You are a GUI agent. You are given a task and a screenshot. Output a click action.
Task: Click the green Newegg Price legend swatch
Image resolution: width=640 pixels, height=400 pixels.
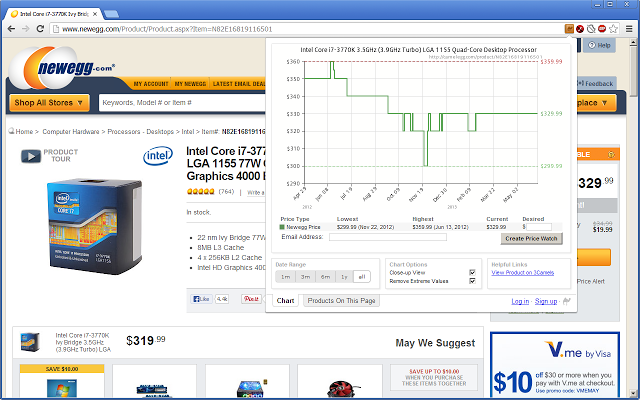(x=282, y=227)
